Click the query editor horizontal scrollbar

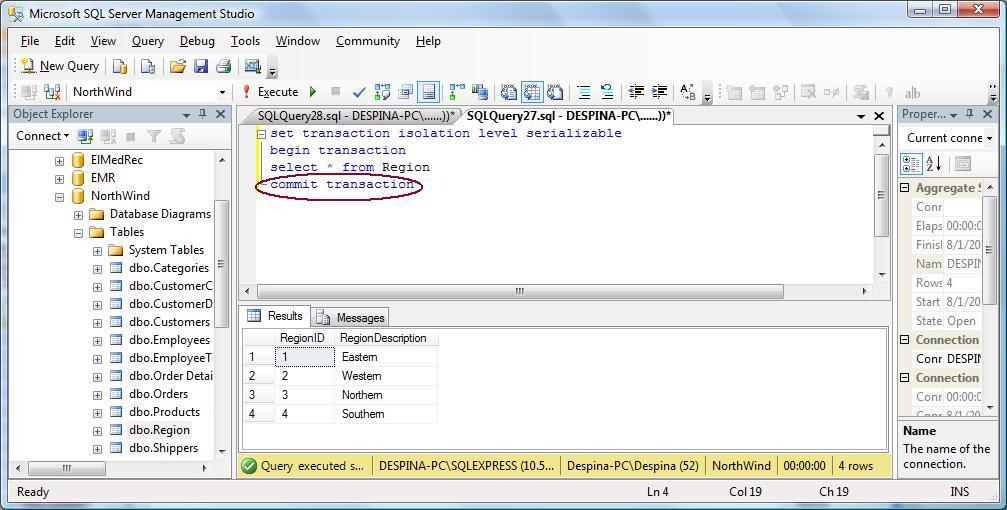click(520, 291)
